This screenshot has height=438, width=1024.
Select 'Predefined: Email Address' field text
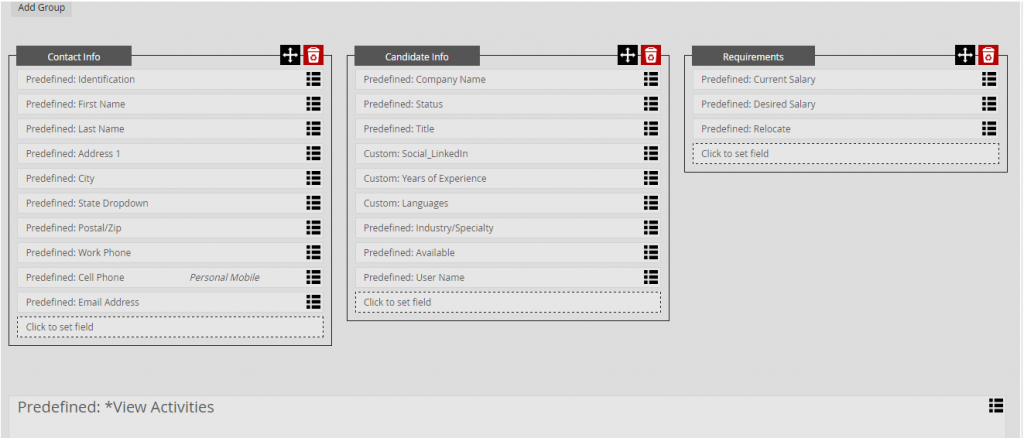82,302
